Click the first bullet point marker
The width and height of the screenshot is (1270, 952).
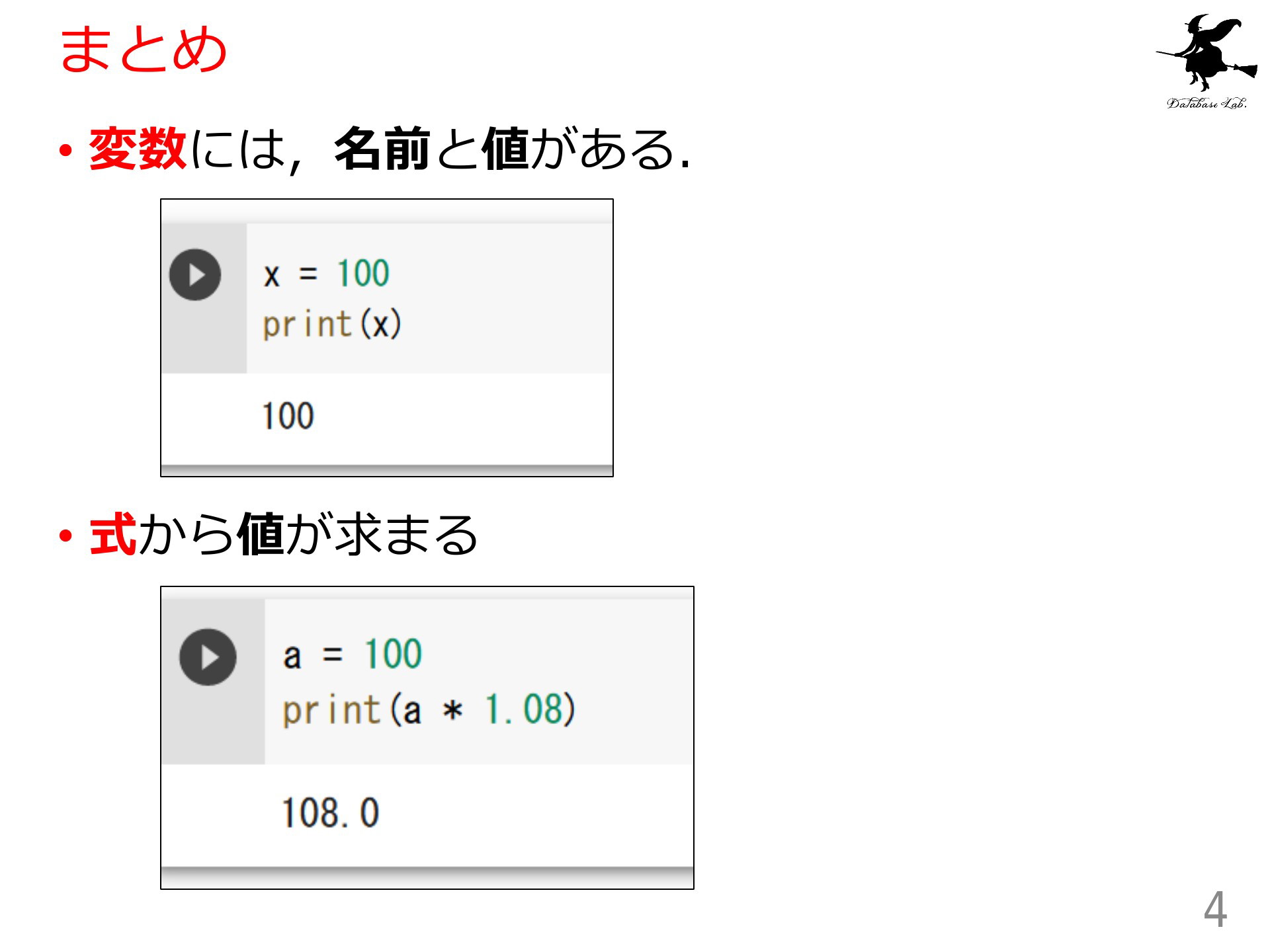[65, 151]
